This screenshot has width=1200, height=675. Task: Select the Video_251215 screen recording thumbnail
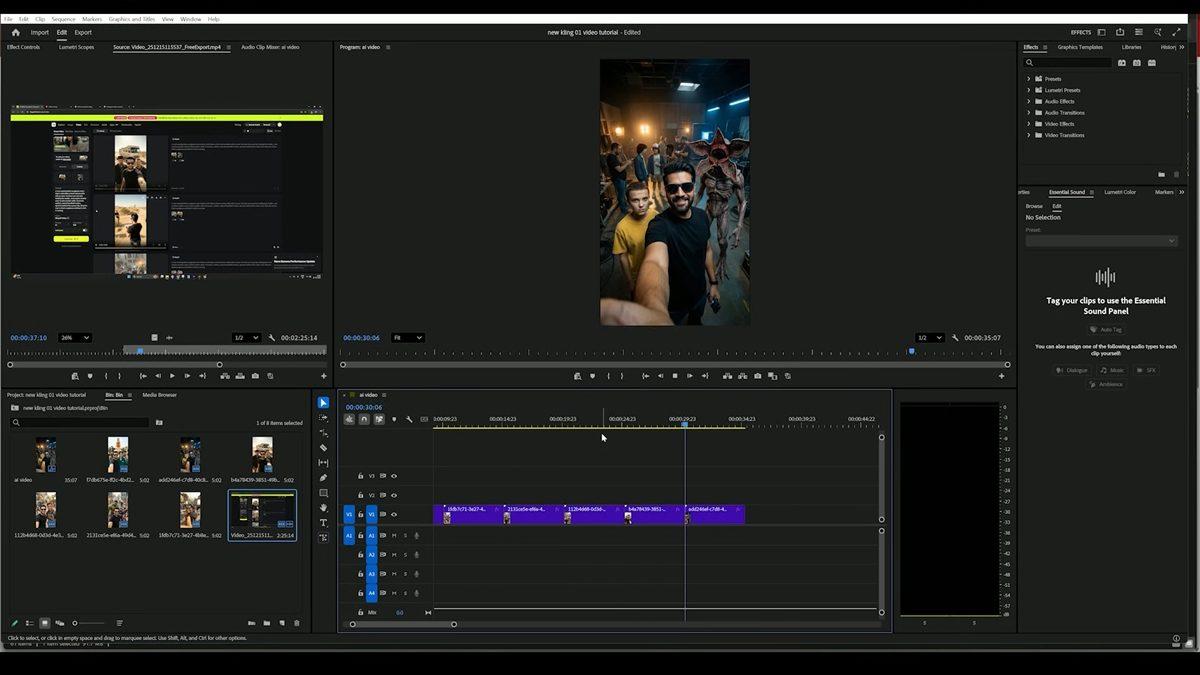click(x=262, y=510)
